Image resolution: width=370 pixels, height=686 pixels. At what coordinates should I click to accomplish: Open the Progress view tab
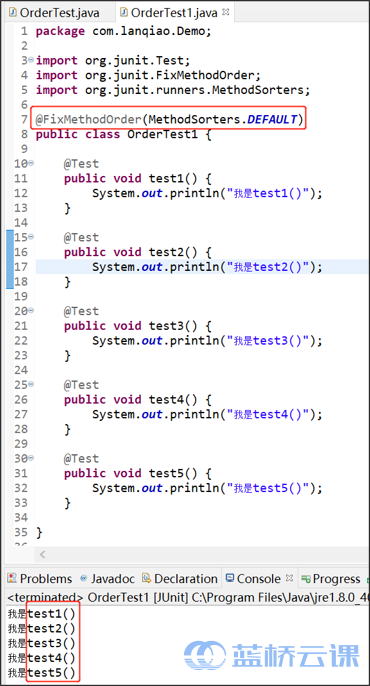click(x=332, y=578)
